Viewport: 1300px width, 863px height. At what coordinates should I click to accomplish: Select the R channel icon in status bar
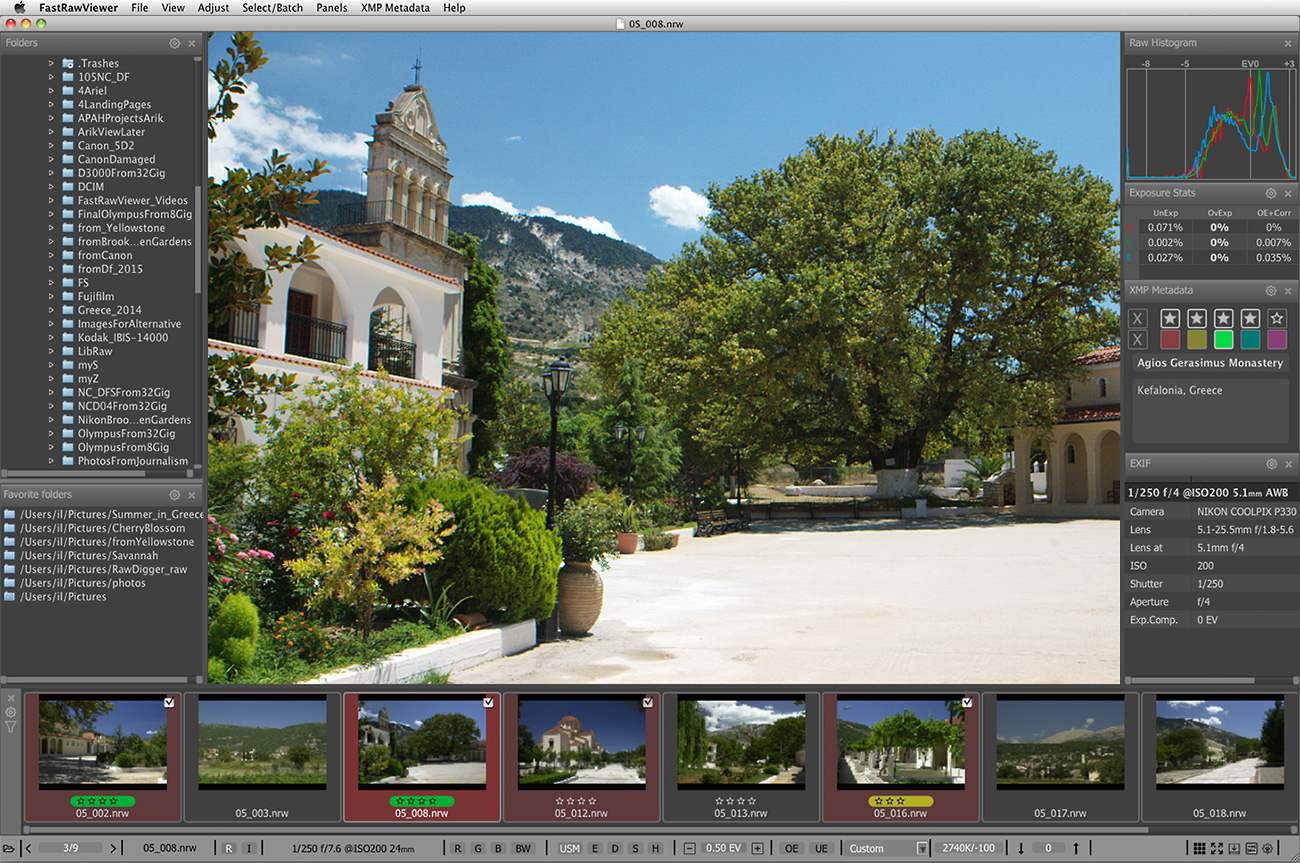click(457, 848)
